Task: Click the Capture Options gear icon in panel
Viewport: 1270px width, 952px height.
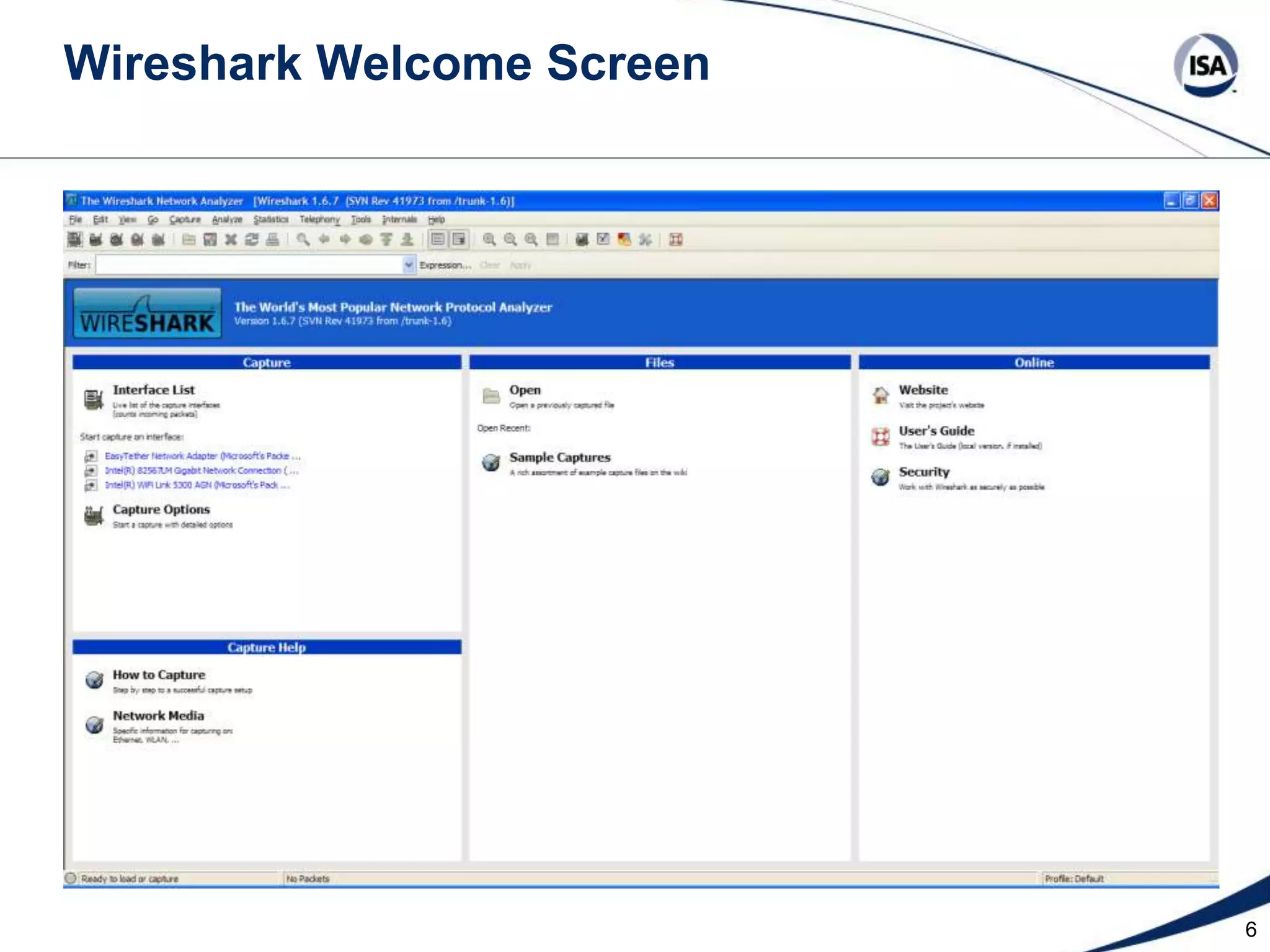Action: pos(94,516)
